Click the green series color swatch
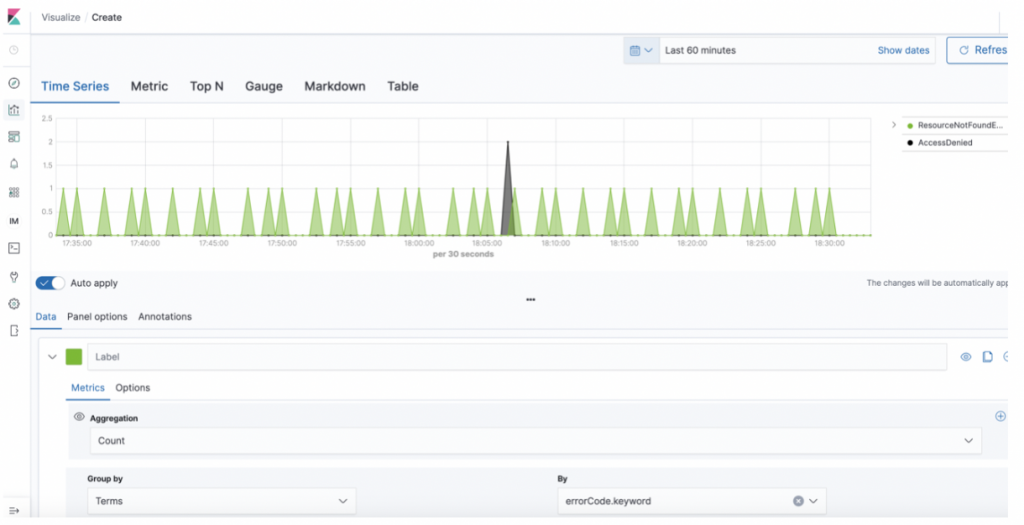Image resolution: width=1024 pixels, height=525 pixels. [x=74, y=357]
